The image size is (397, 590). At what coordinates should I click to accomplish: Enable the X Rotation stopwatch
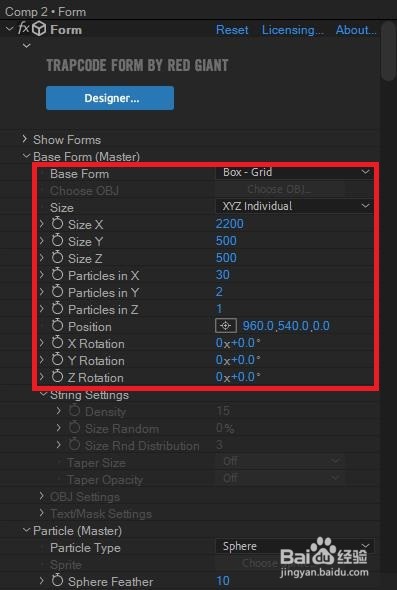pos(57,343)
